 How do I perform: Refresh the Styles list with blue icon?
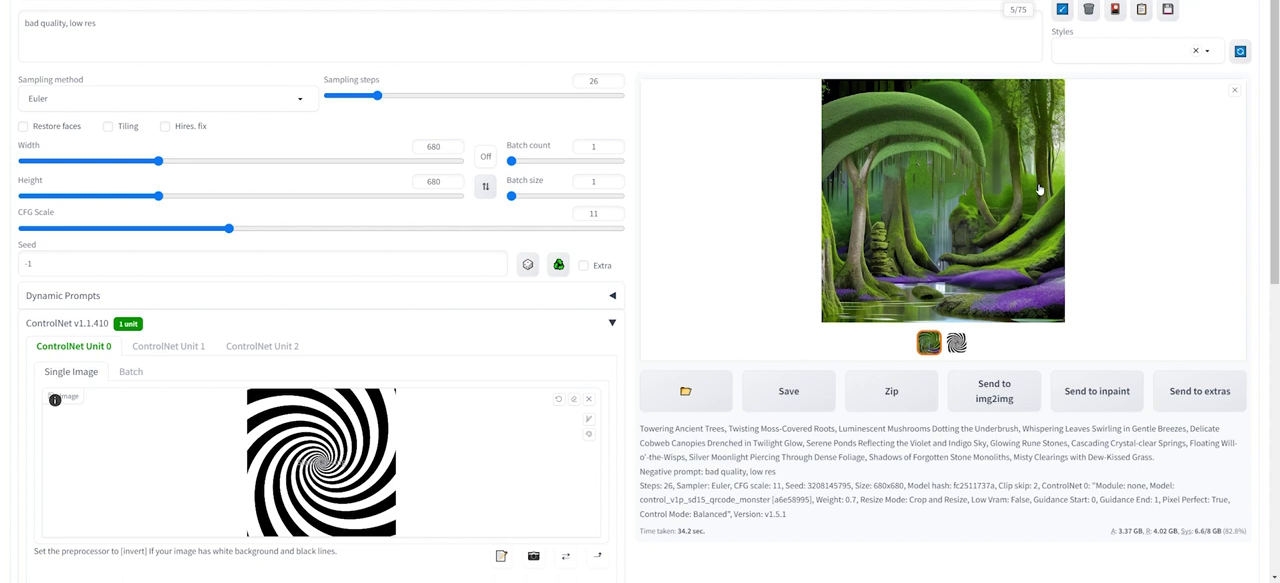[x=1240, y=51]
